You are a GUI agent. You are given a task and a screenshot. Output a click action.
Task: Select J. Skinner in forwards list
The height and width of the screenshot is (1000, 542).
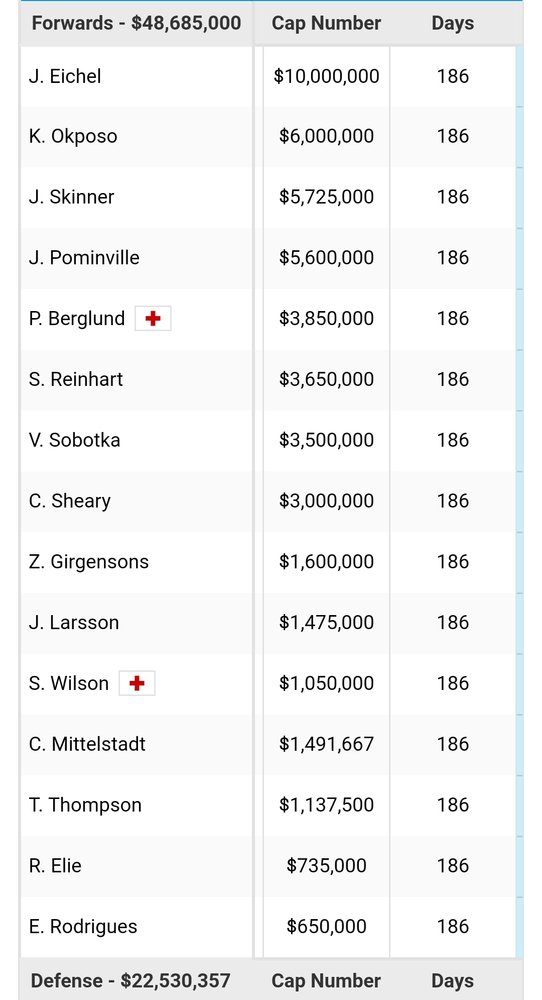71,197
